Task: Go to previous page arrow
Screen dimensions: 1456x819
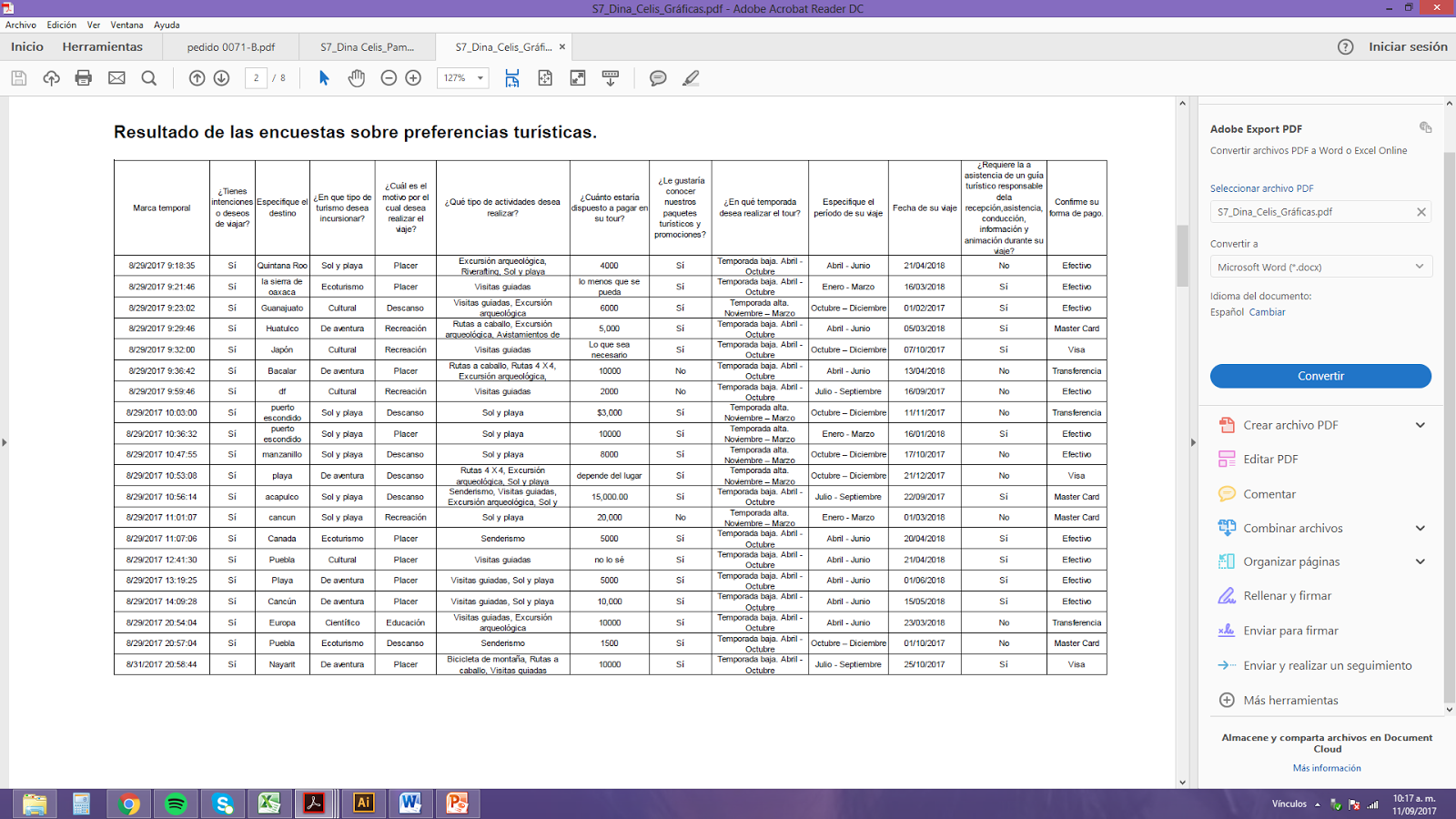Action: (x=197, y=78)
